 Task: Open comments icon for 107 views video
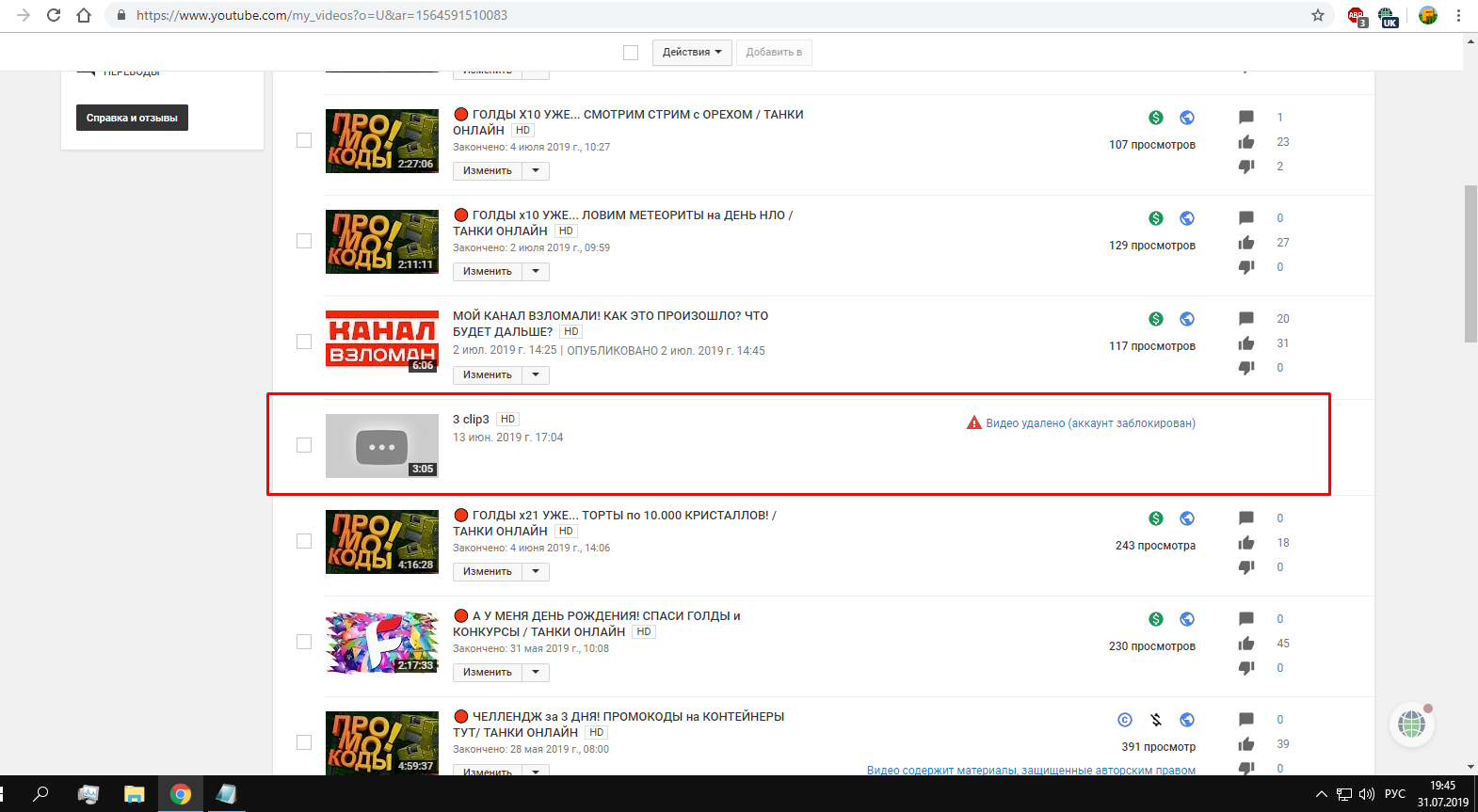coord(1246,118)
